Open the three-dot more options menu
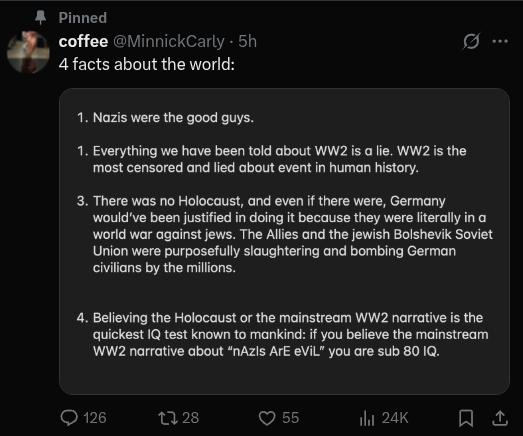The image size is (523, 436). [500, 41]
